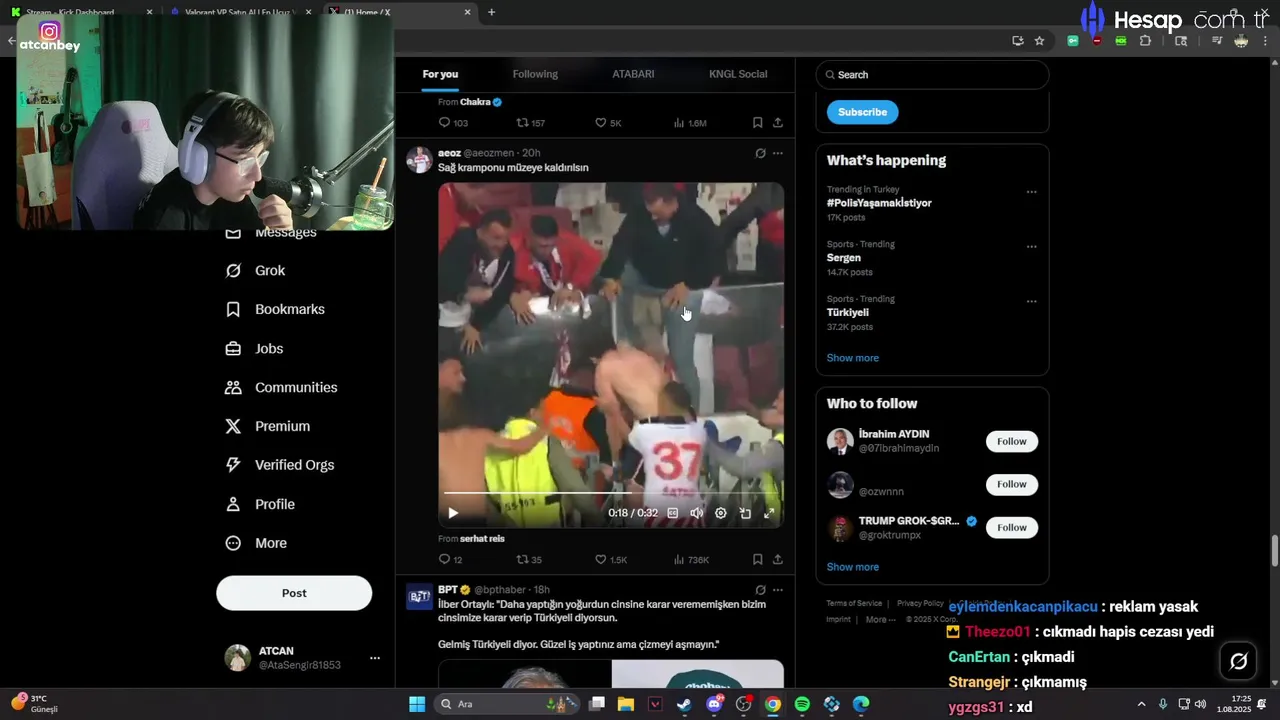Reply to the Chakra tweet (103 replies)
The width and height of the screenshot is (1280, 720).
[453, 123]
